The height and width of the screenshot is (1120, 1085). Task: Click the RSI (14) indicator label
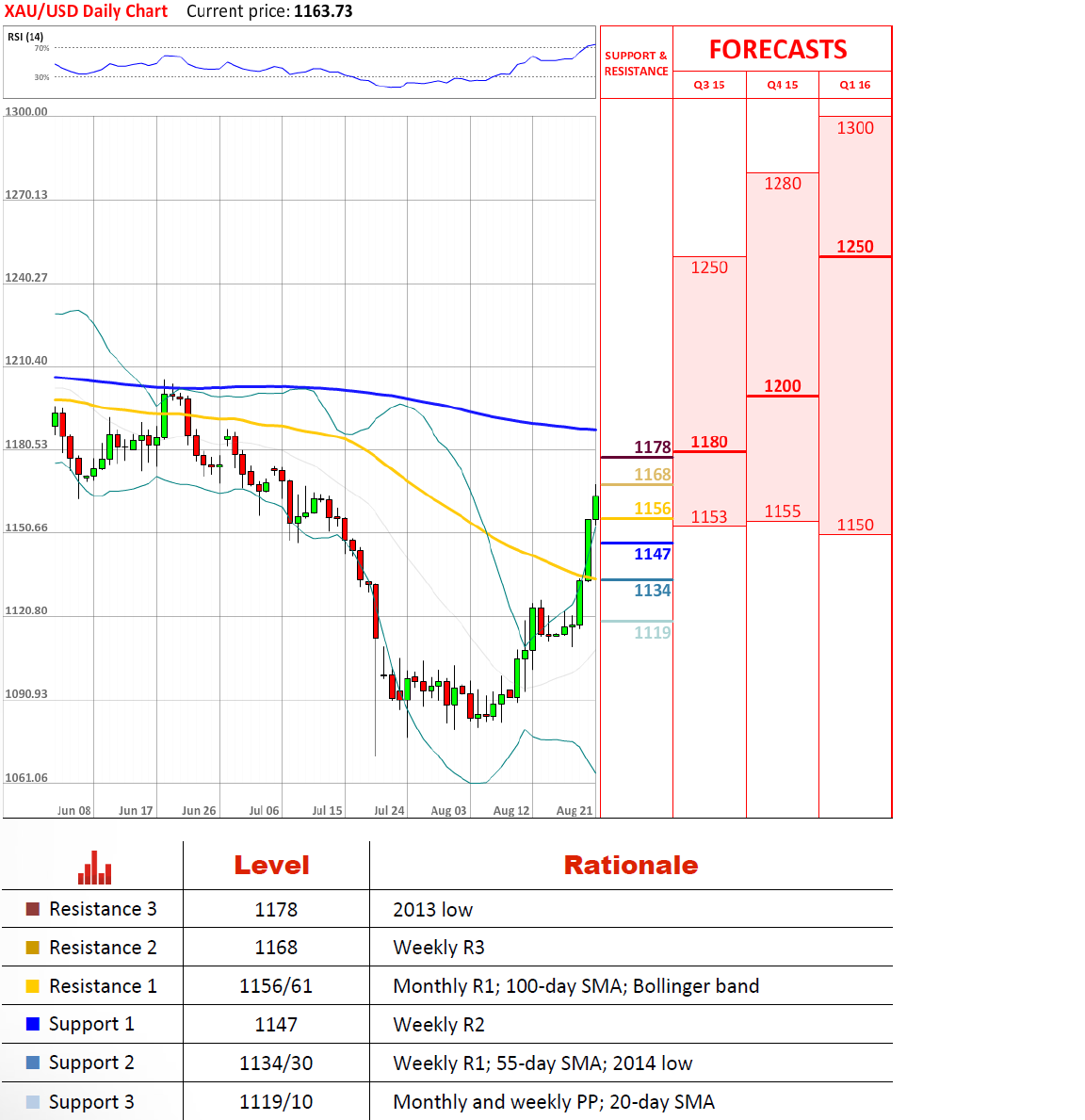tap(25, 37)
